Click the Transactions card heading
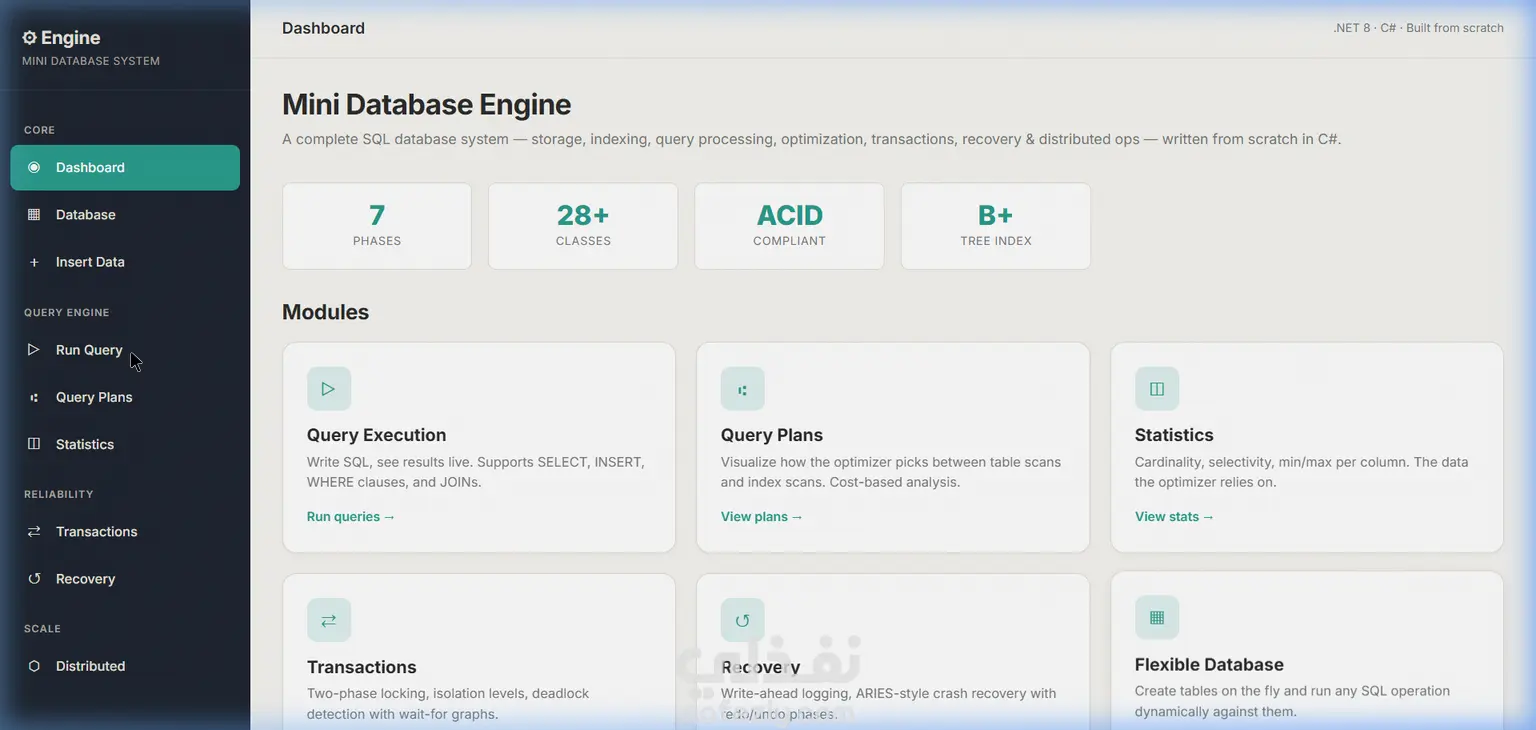The image size is (1536, 730). point(362,667)
